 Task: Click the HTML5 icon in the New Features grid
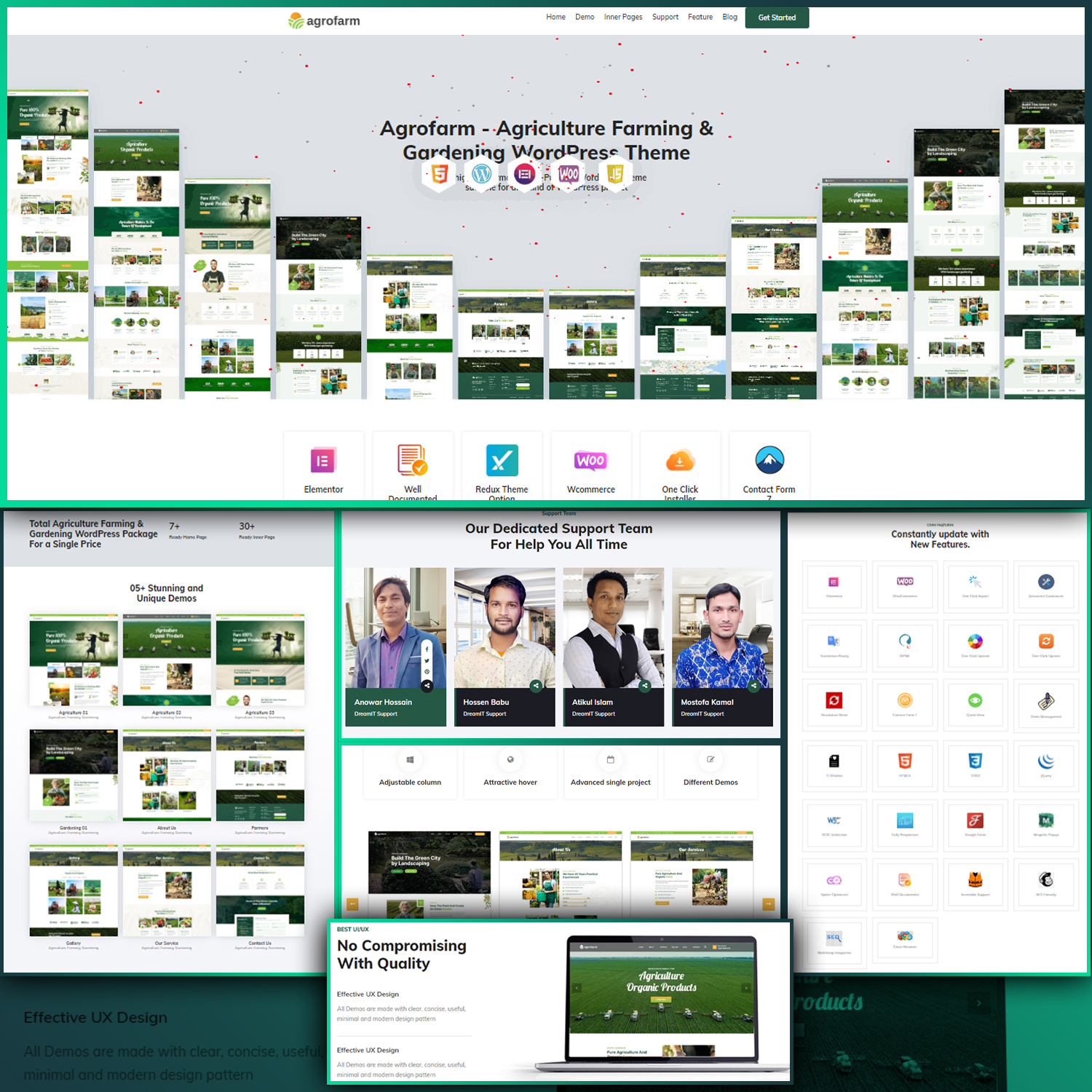tap(905, 761)
